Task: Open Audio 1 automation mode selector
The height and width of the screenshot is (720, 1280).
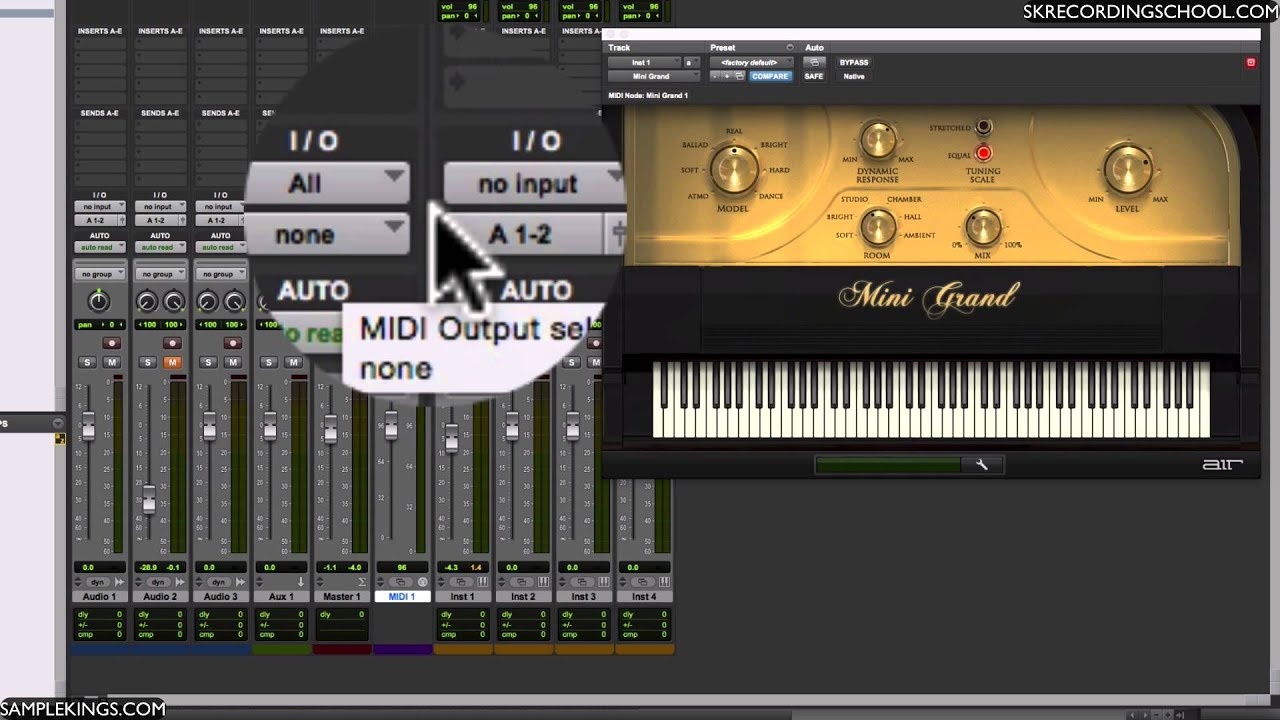Action: [x=99, y=247]
